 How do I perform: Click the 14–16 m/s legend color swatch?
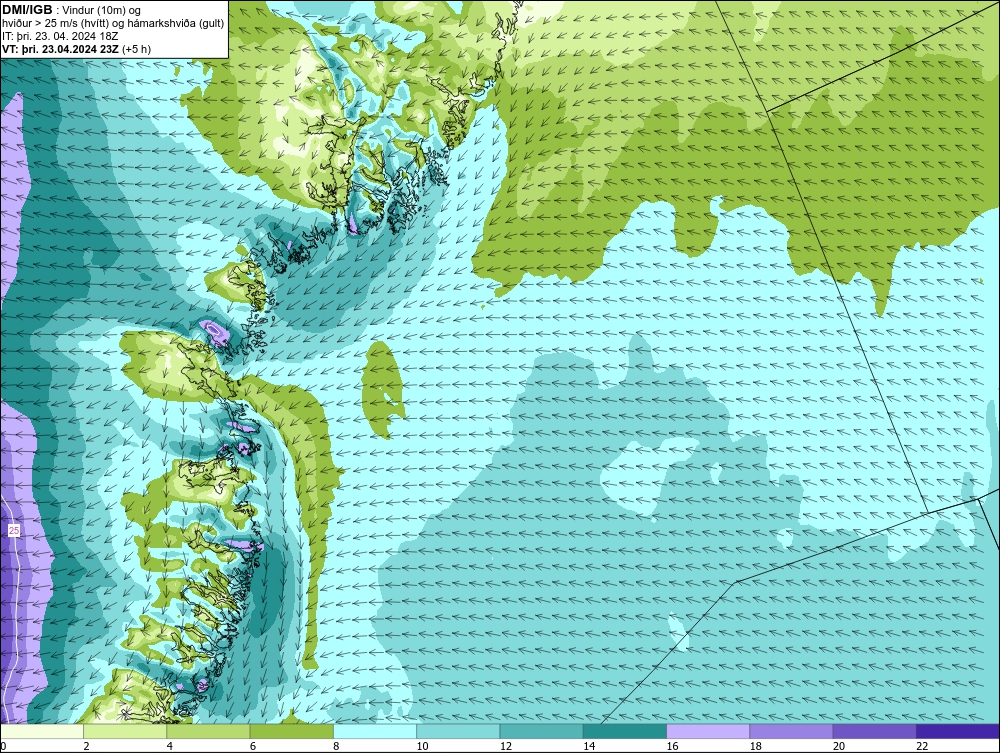pyautogui.click(x=624, y=731)
